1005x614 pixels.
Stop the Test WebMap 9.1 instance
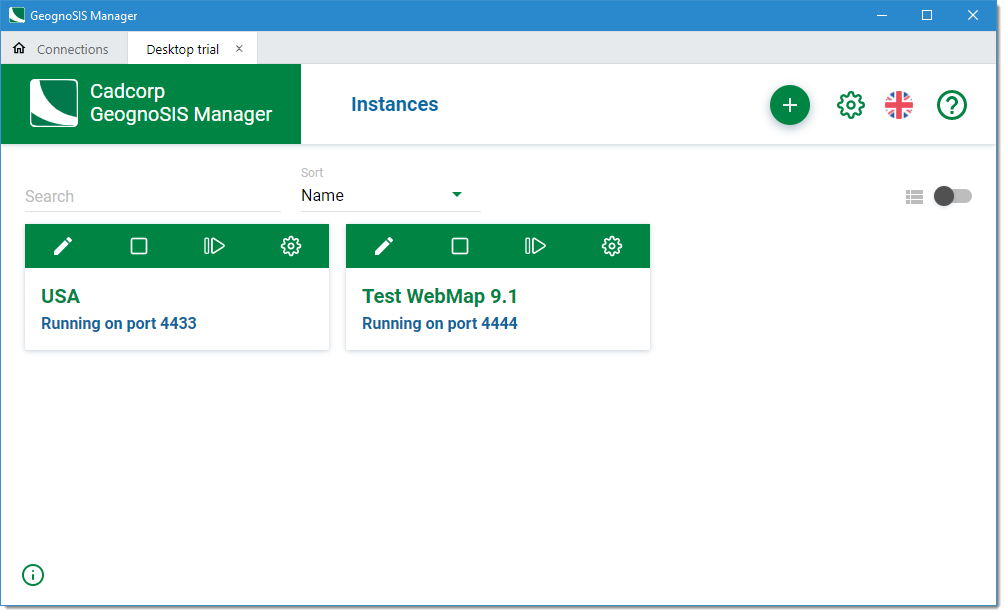(x=459, y=245)
